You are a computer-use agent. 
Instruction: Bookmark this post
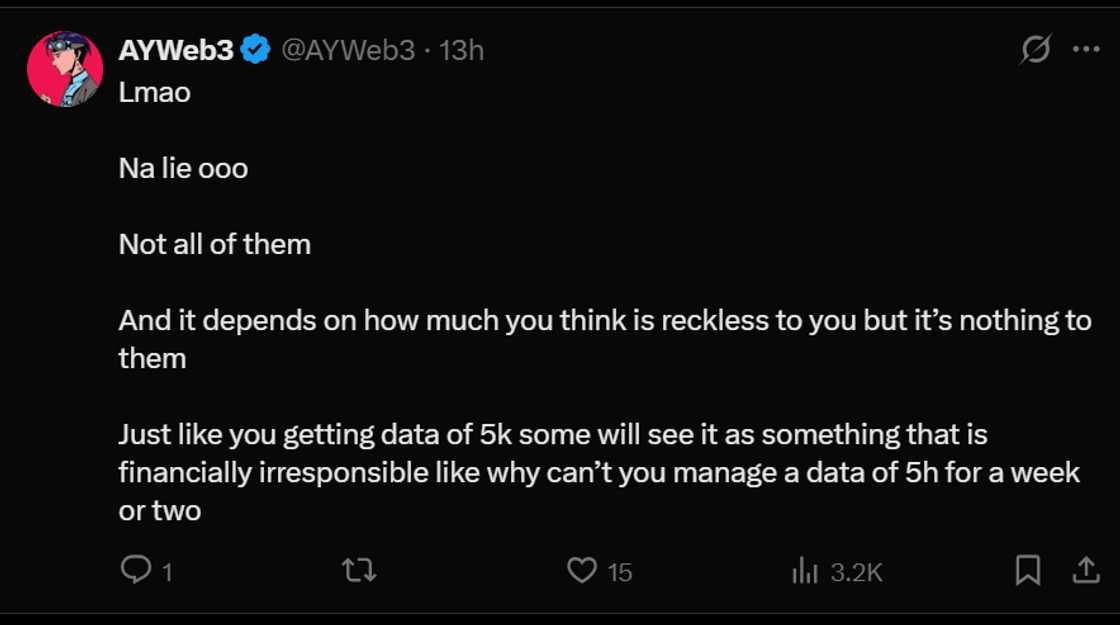coord(1027,570)
